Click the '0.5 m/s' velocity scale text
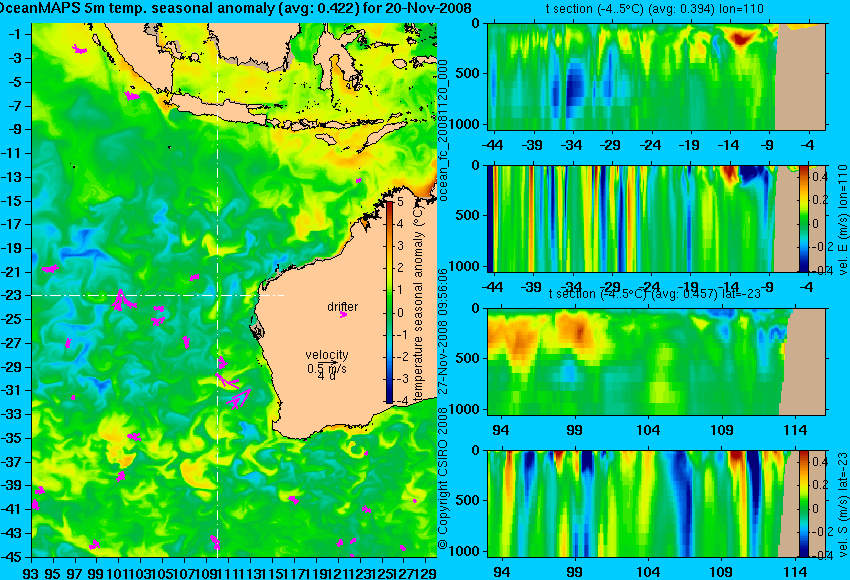This screenshot has height=580, width=850. tap(327, 369)
